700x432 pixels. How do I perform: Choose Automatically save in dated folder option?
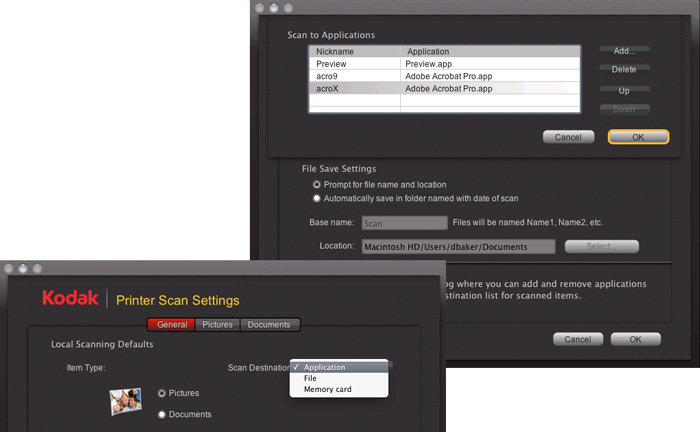pyautogui.click(x=317, y=198)
